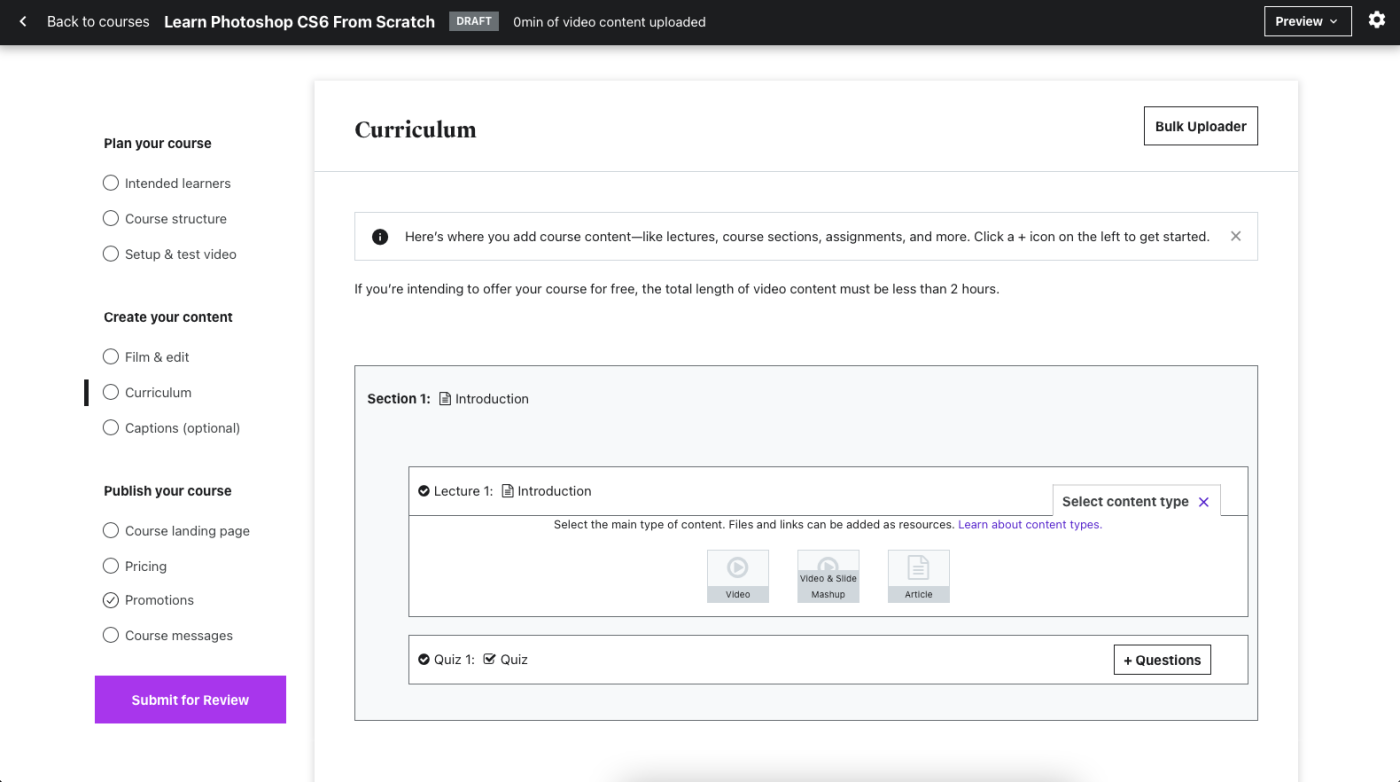Click the back arrow to courses

tap(23, 22)
